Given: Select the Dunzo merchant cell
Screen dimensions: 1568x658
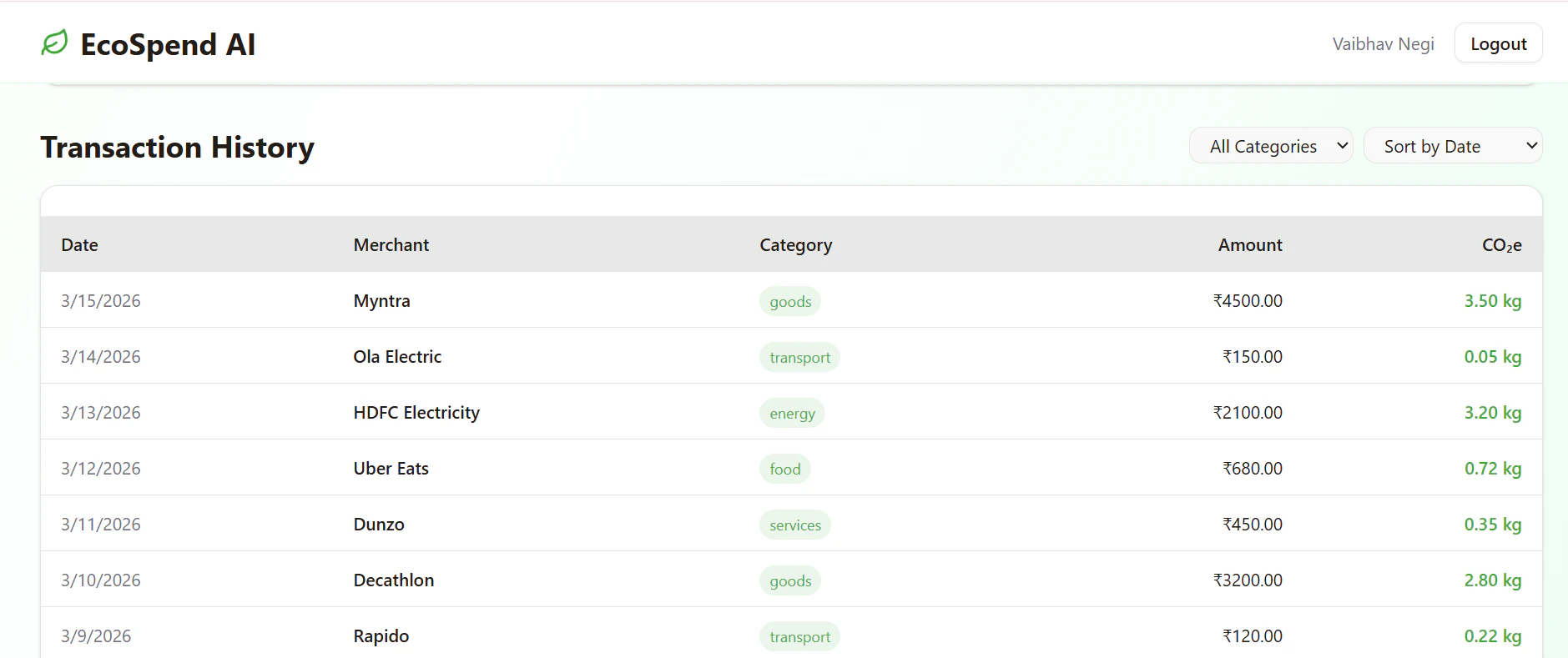Looking at the screenshot, I should pos(379,525).
